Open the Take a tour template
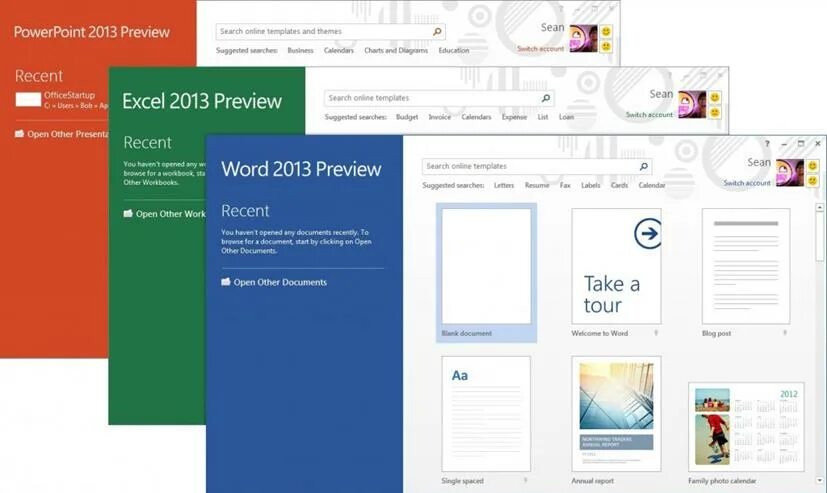Image resolution: width=827 pixels, height=493 pixels. pyautogui.click(x=616, y=266)
